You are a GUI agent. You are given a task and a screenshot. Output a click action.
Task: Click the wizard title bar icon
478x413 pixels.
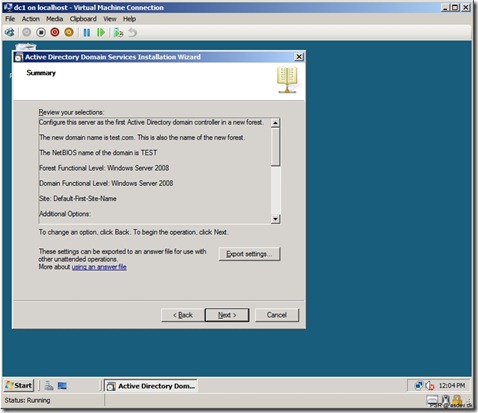tap(19, 57)
